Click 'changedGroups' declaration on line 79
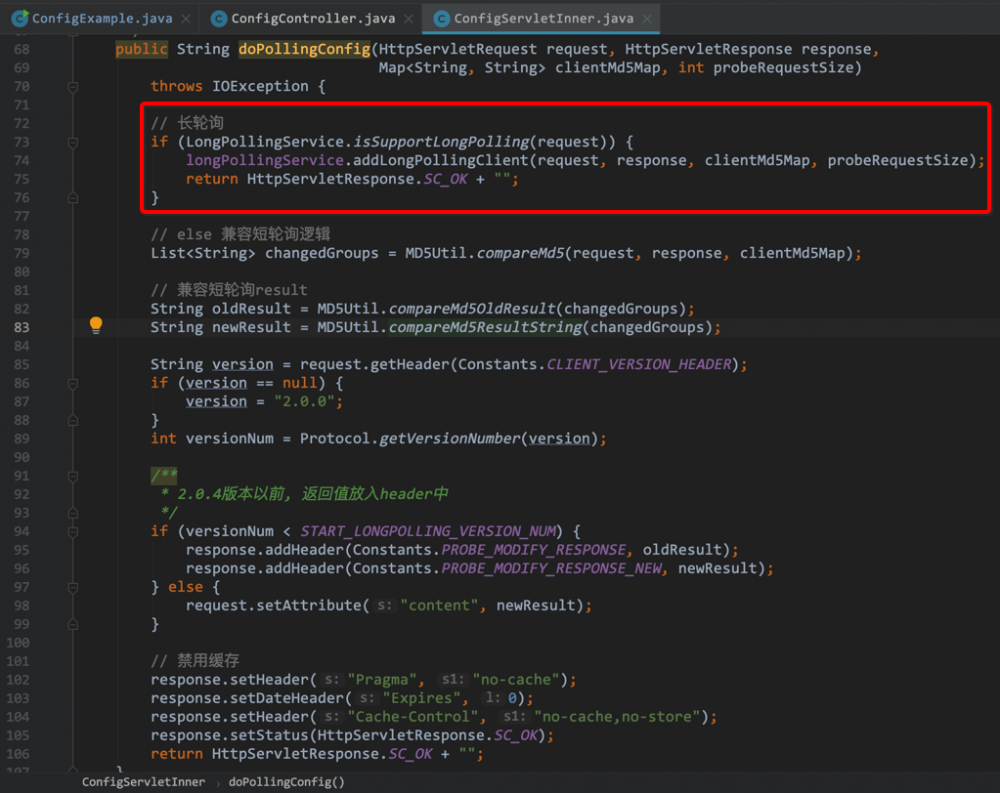Viewport: 1000px width, 793px height. 321,253
